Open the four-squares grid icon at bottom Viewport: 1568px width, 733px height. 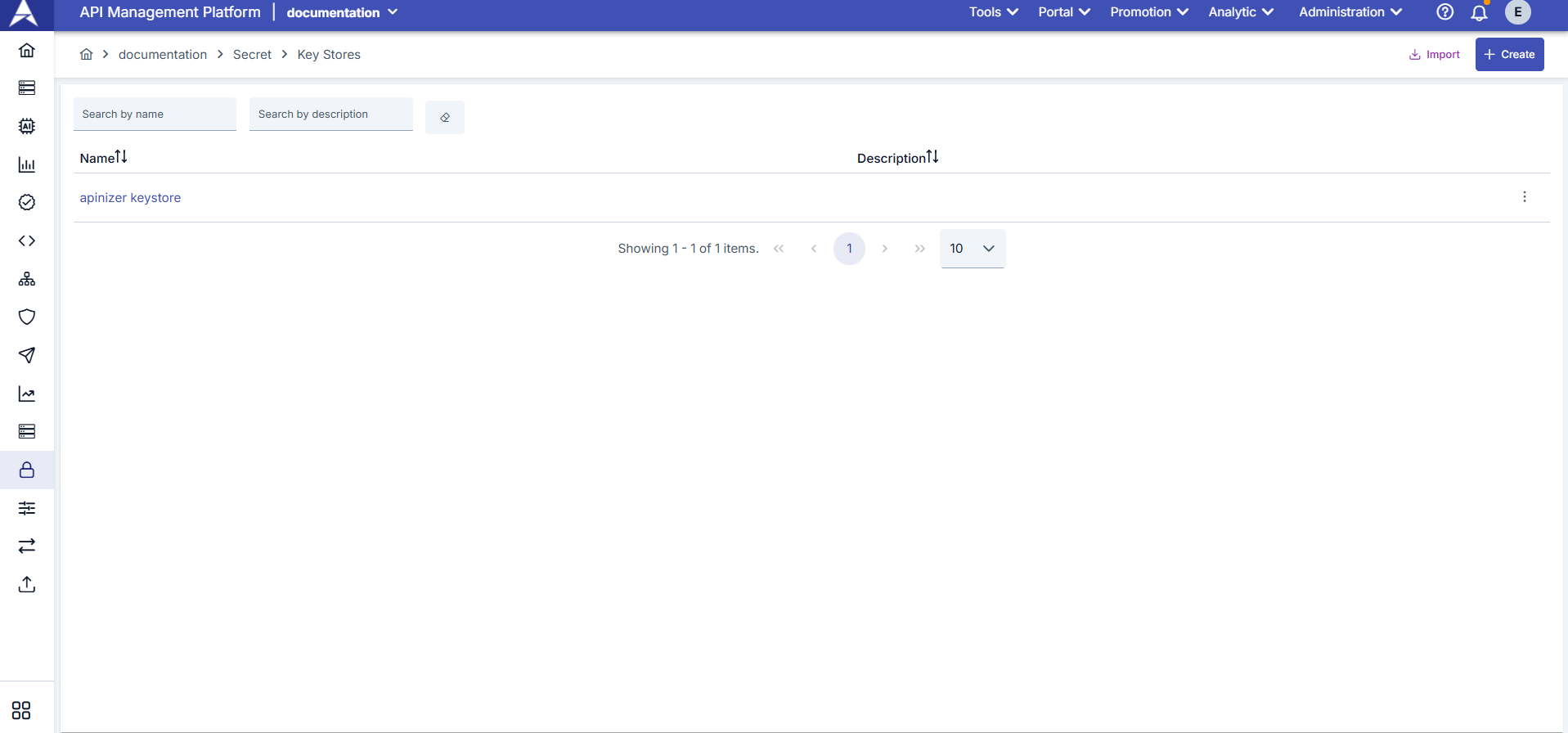pyautogui.click(x=21, y=710)
